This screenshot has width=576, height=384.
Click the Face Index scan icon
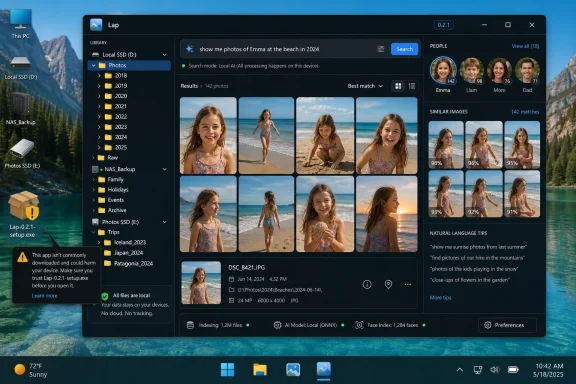coord(359,325)
